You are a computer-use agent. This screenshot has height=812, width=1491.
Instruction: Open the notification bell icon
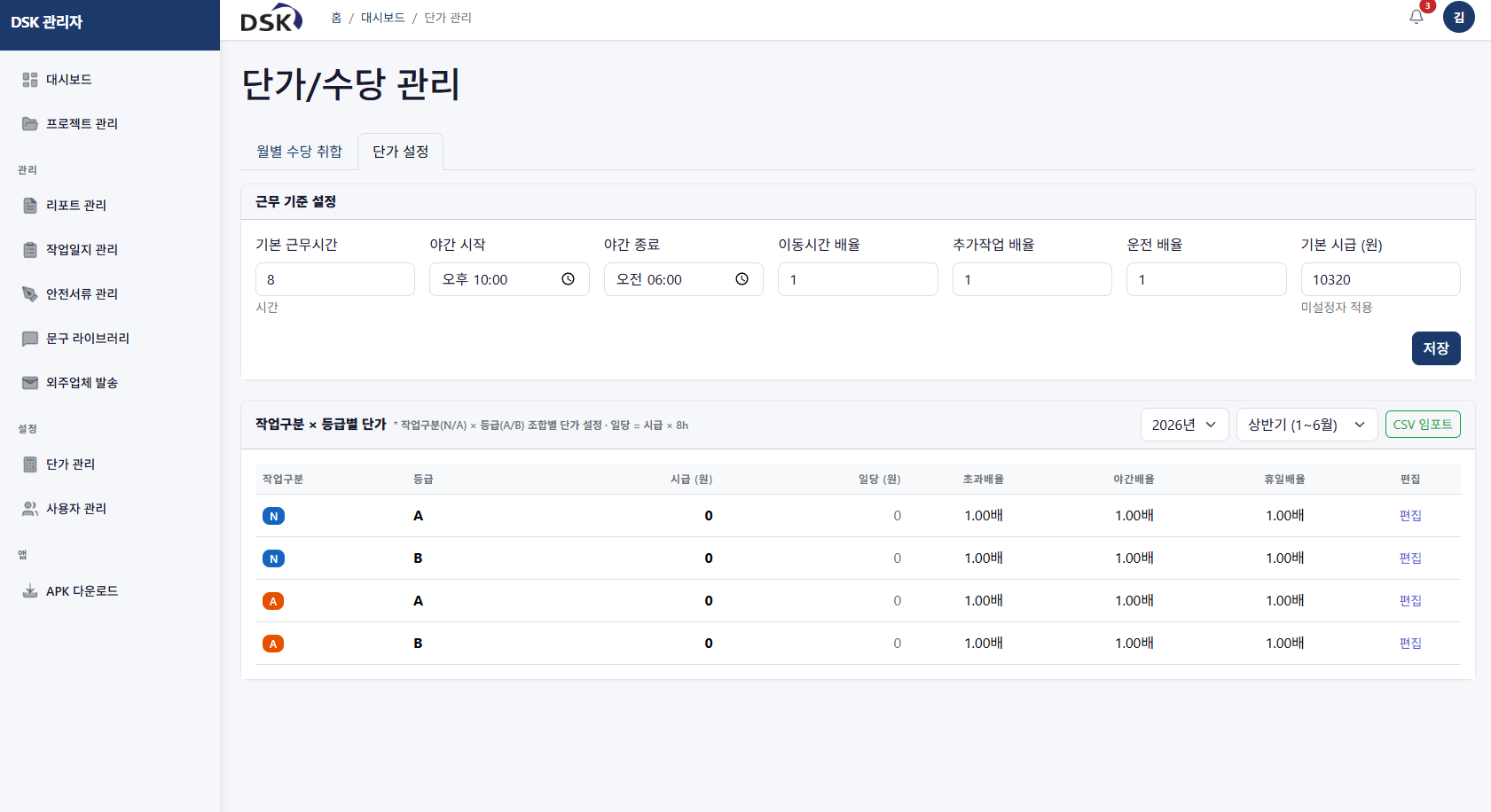[x=1416, y=17]
